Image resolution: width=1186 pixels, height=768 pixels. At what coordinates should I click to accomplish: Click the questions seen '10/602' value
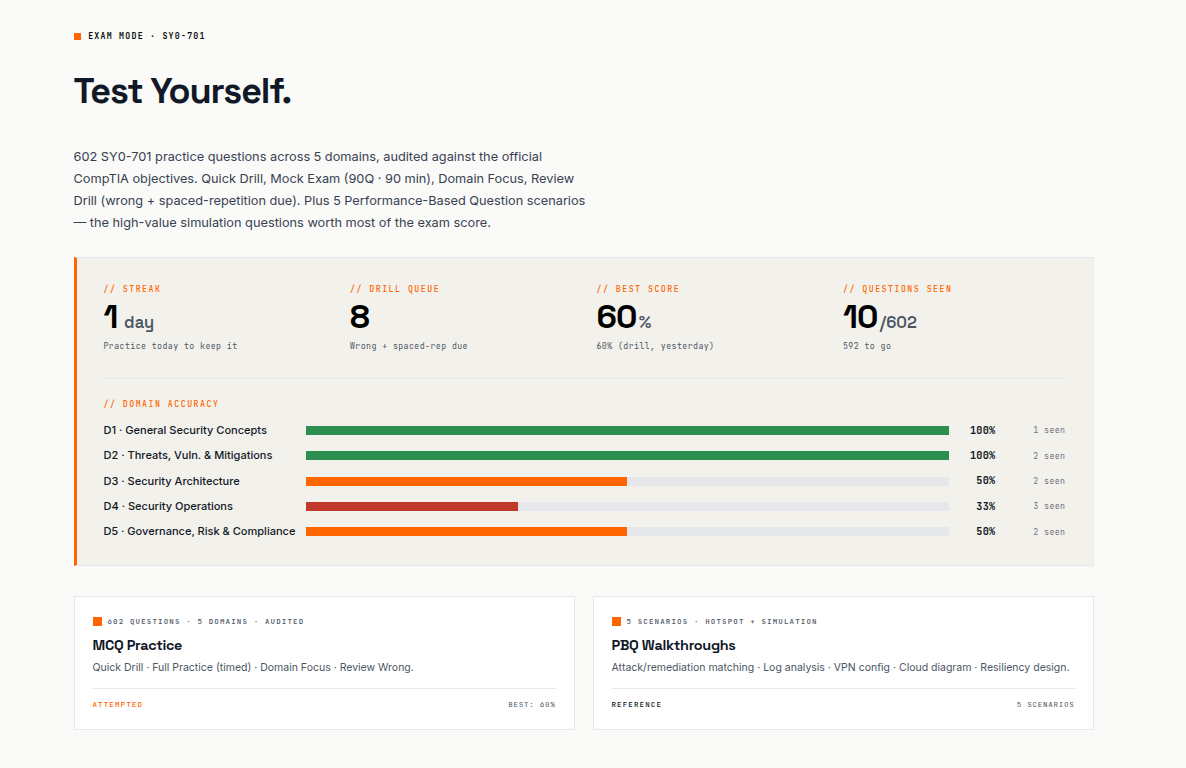pos(880,318)
